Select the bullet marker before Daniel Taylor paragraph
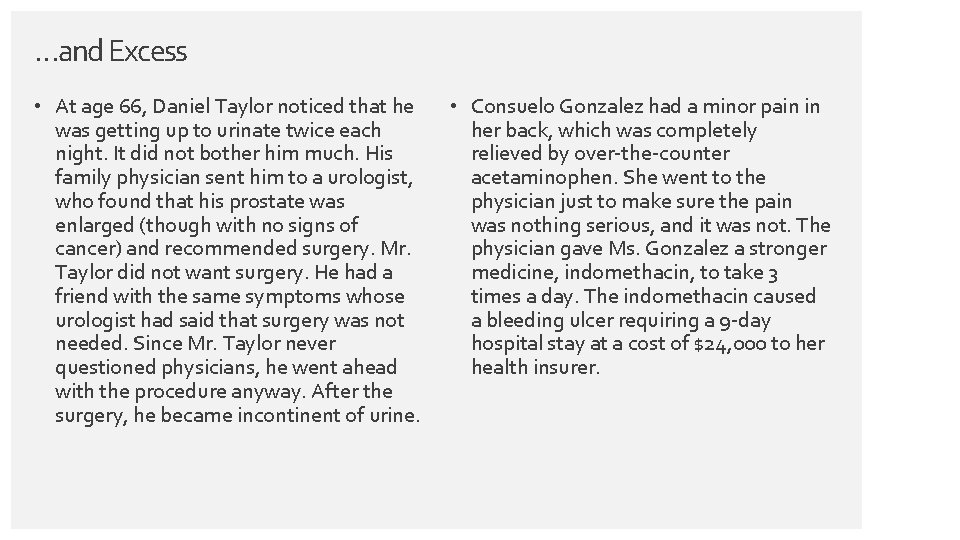The image size is (960, 540). (38, 107)
